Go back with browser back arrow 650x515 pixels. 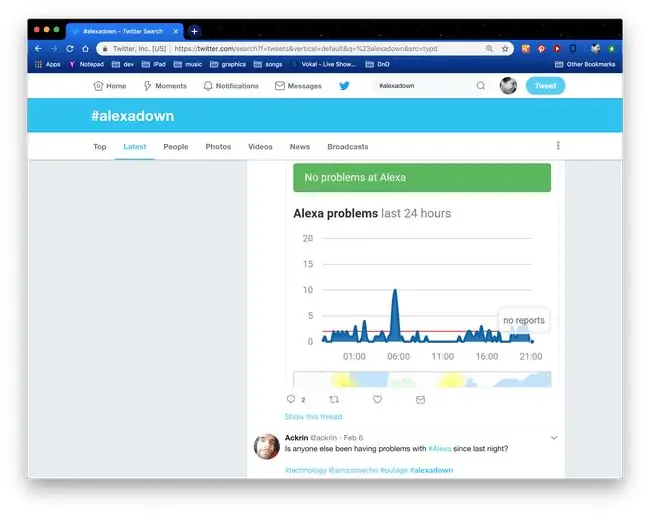[x=38, y=49]
